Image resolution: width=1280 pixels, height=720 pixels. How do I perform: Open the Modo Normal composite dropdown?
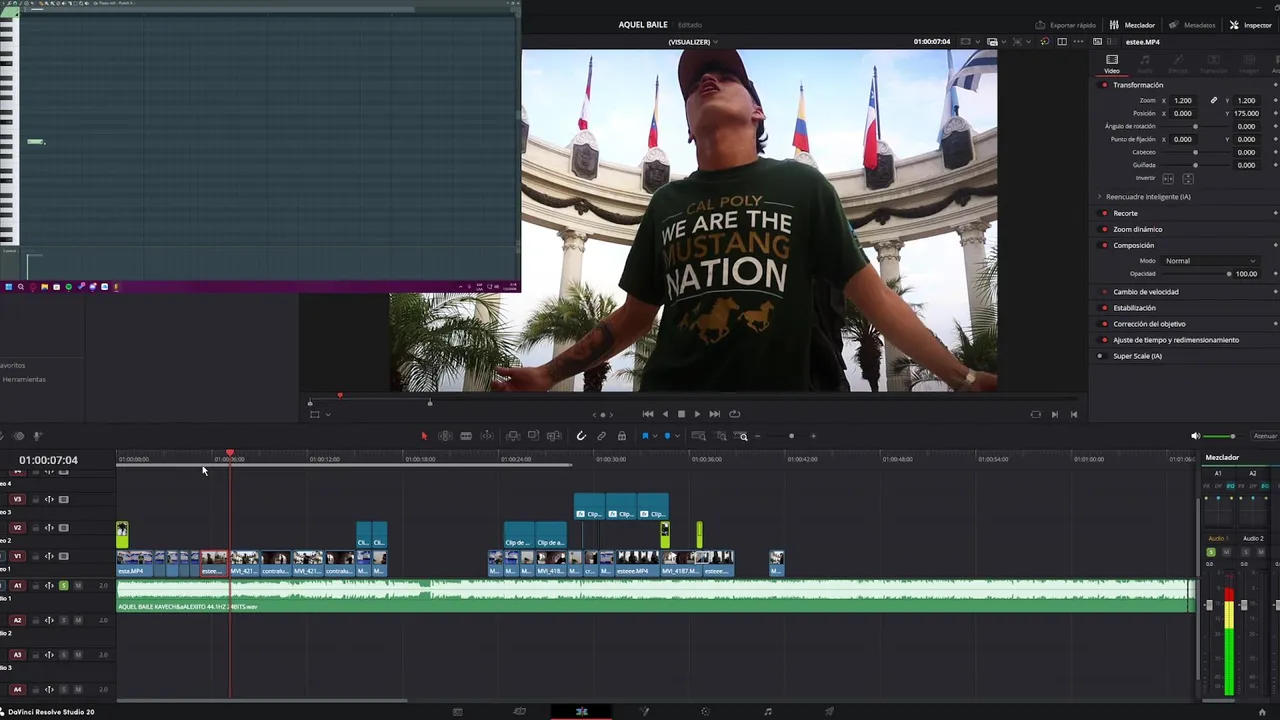[1210, 261]
